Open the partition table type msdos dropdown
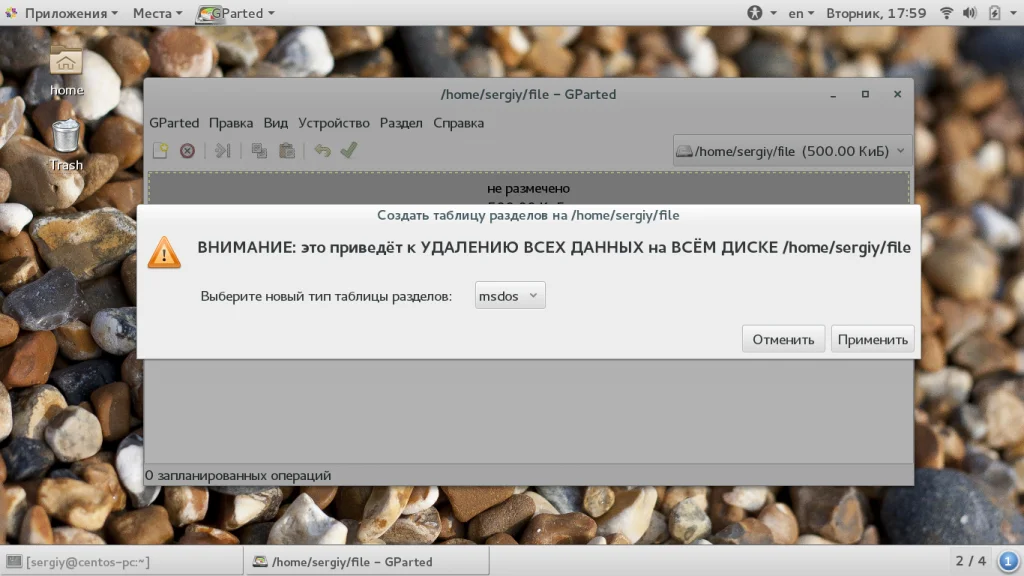Screen dimensions: 1024x576 pyautogui.click(x=509, y=296)
